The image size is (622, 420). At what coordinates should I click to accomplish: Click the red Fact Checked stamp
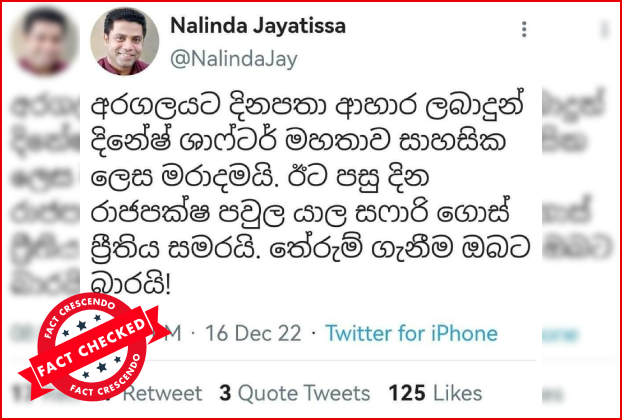click(x=92, y=347)
